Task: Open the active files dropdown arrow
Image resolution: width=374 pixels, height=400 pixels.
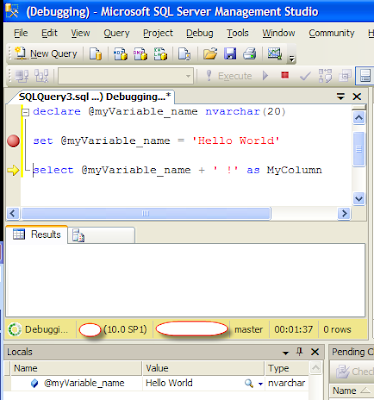Action: point(340,97)
